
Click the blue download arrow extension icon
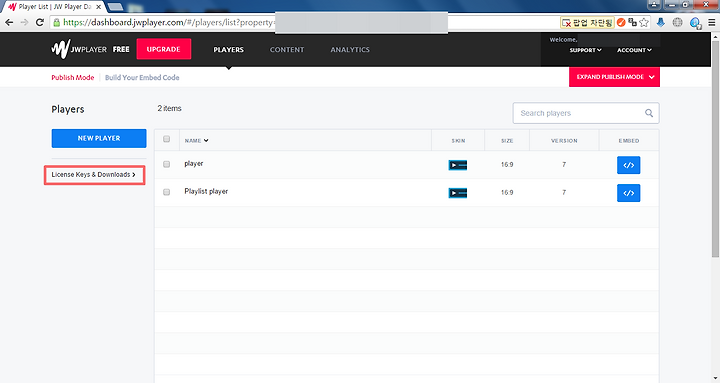[x=661, y=22]
